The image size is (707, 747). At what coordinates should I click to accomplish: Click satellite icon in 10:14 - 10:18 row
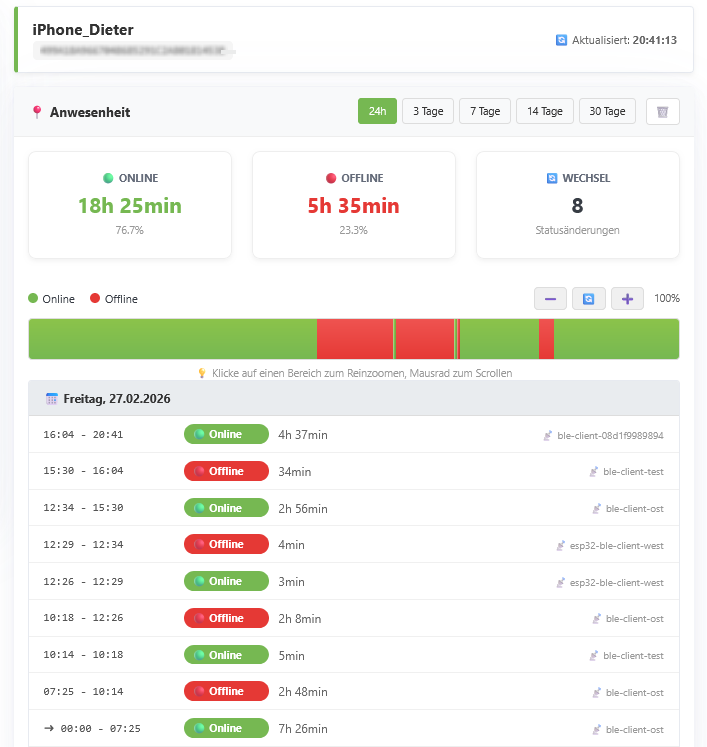(594, 656)
